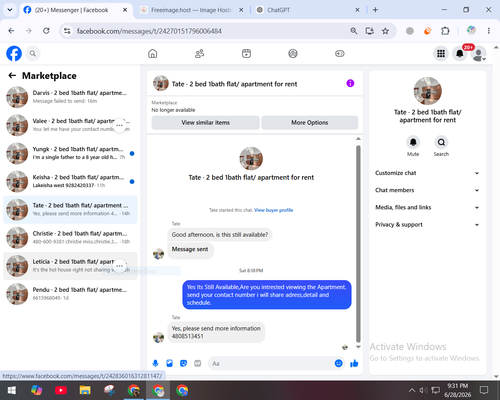The height and width of the screenshot is (400, 500).
Task: Open the Friends icon in top navigation
Action: click(x=199, y=53)
